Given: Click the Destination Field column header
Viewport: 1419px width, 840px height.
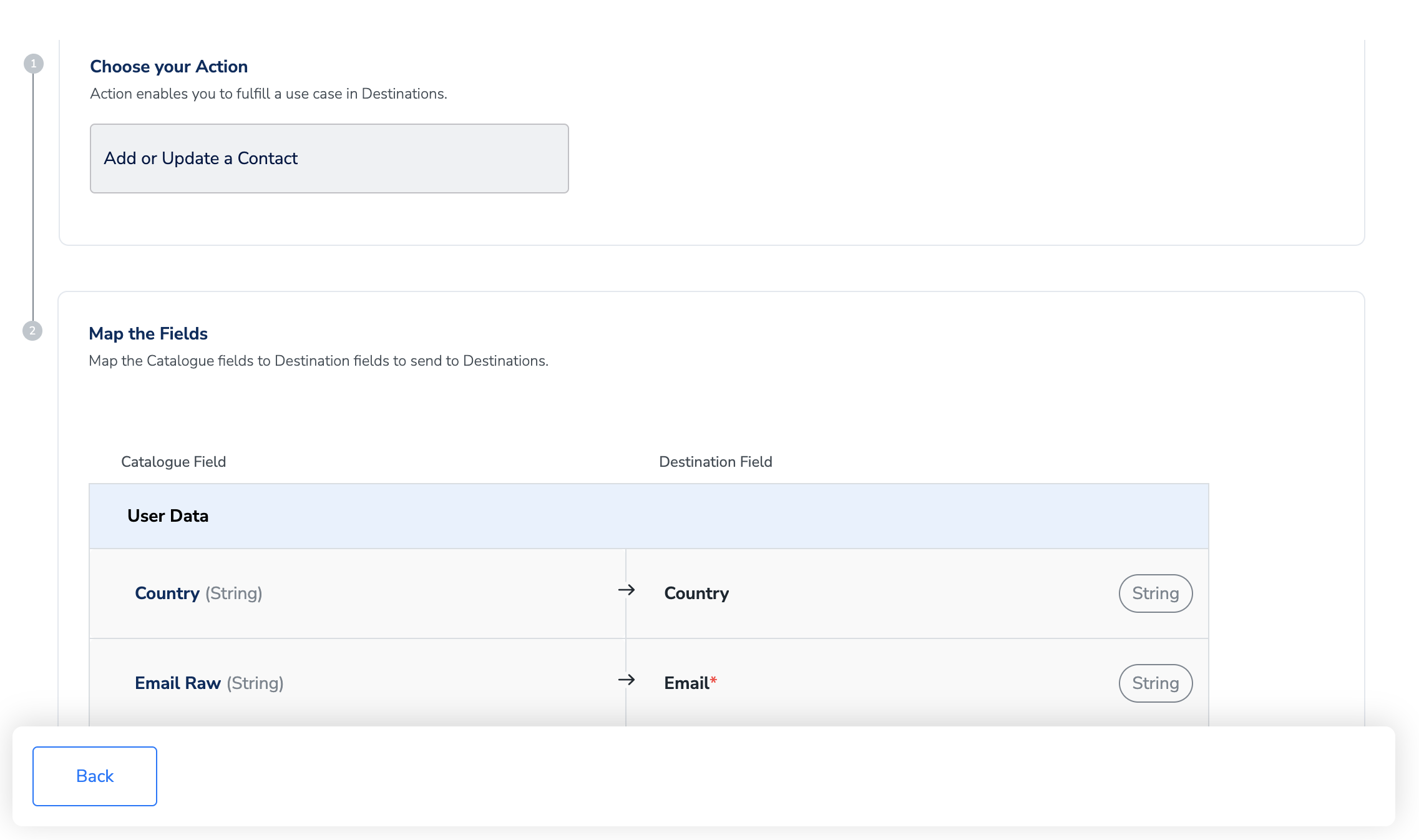Looking at the screenshot, I should 715,462.
